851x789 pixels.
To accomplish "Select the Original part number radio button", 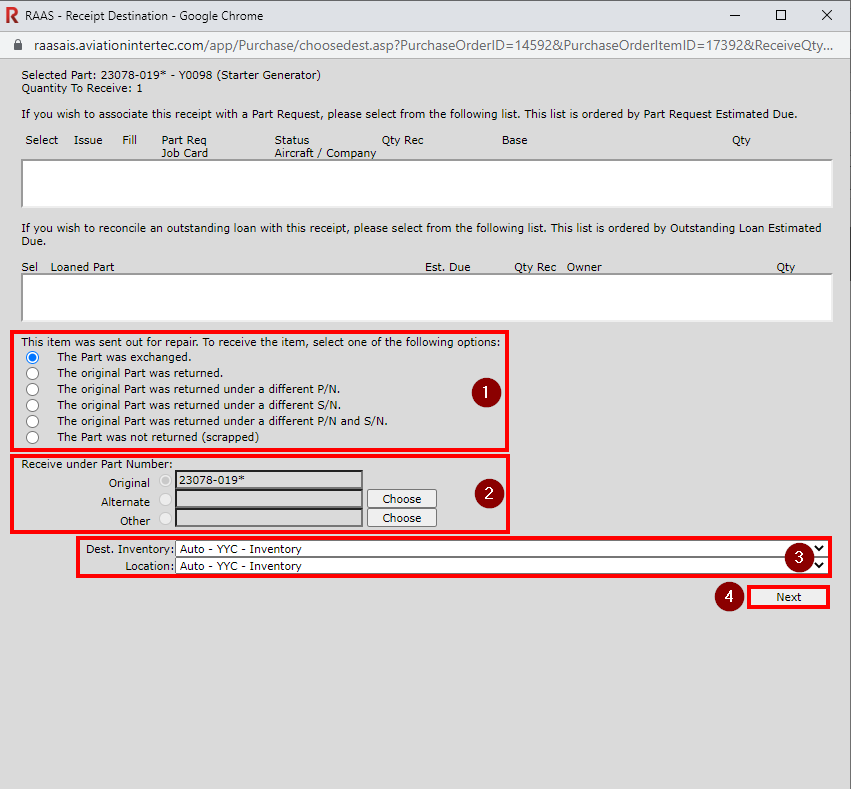I will [x=164, y=481].
